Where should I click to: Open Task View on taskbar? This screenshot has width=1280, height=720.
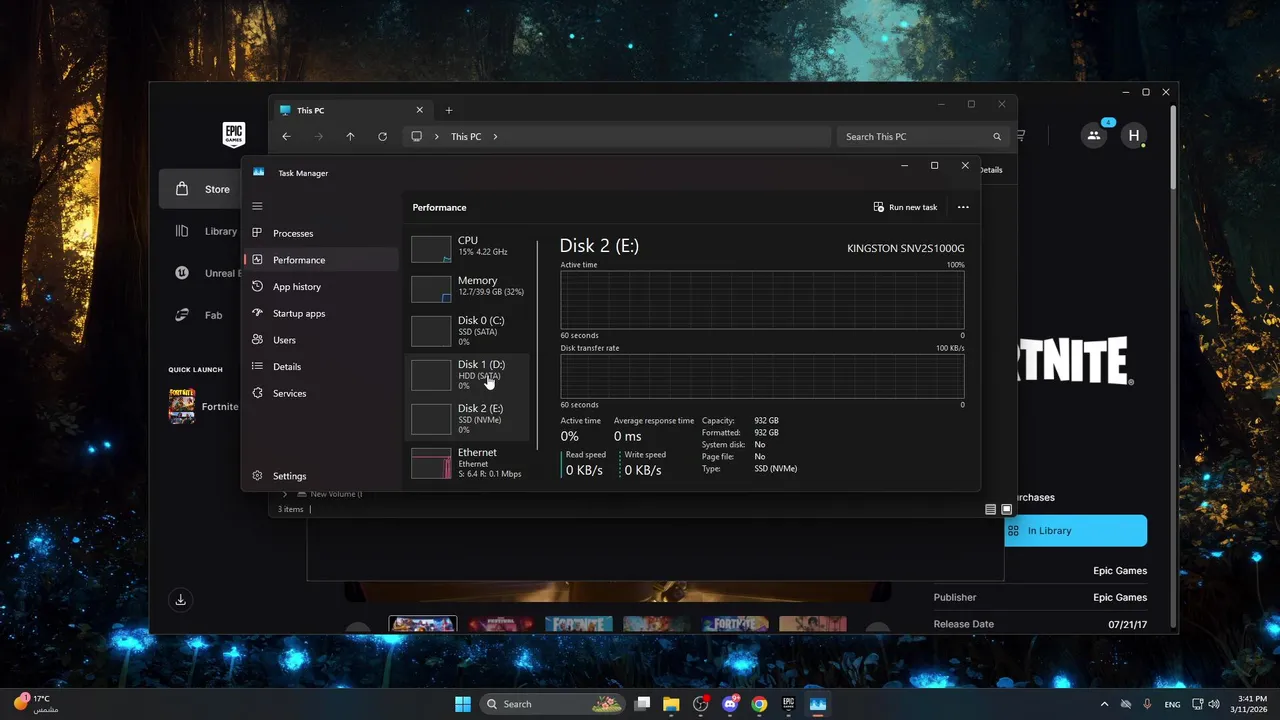tap(643, 704)
